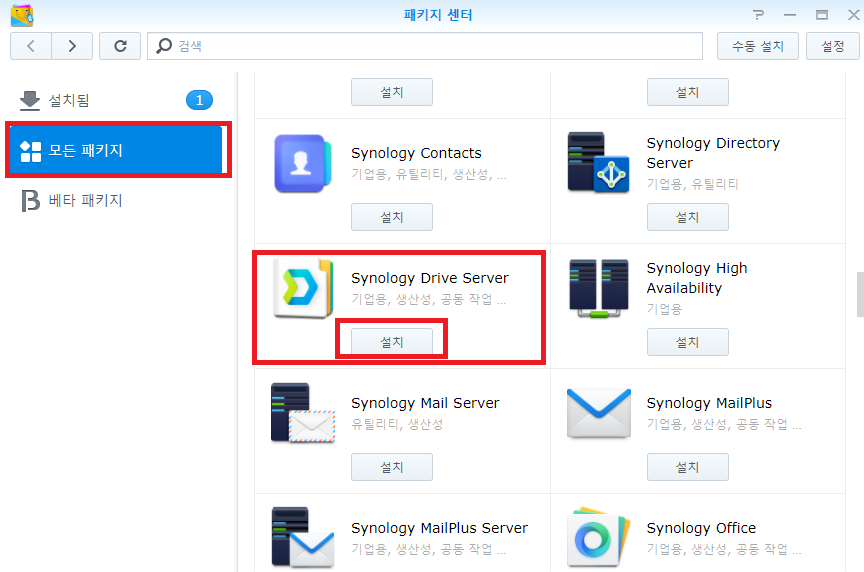This screenshot has height=572, width=864.
Task: Click the top-left partially shown package 설치 button
Action: pos(392,92)
